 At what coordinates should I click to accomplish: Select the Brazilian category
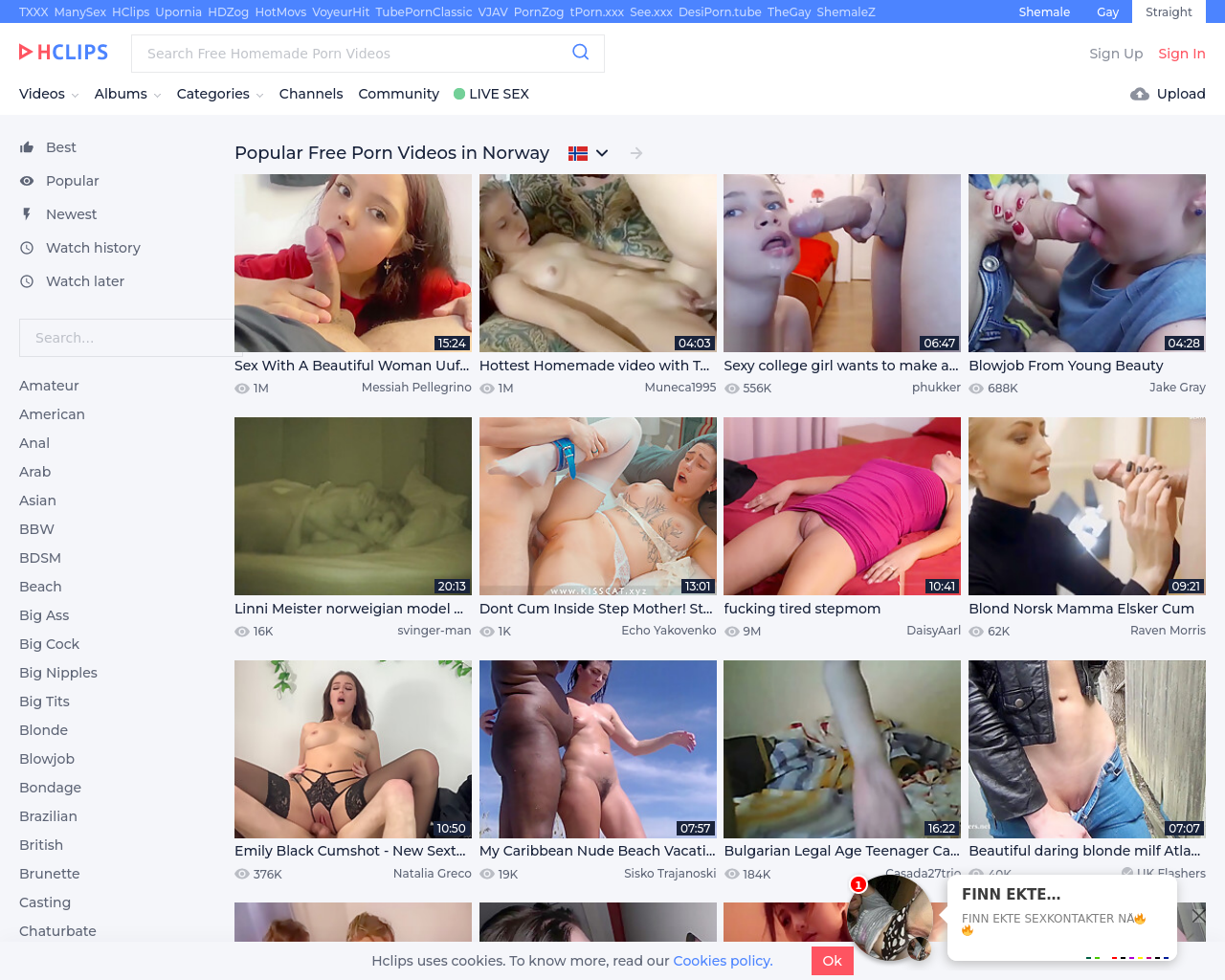pos(48,816)
